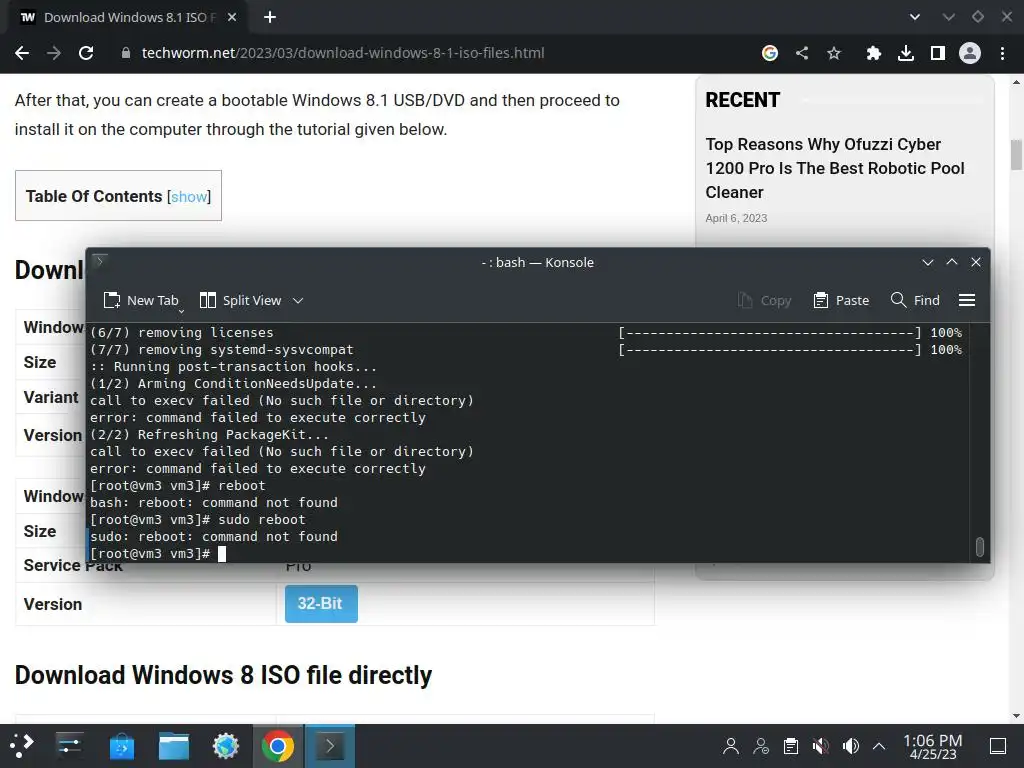The height and width of the screenshot is (768, 1024).
Task: Download 32-Bit version
Action: tap(321, 603)
